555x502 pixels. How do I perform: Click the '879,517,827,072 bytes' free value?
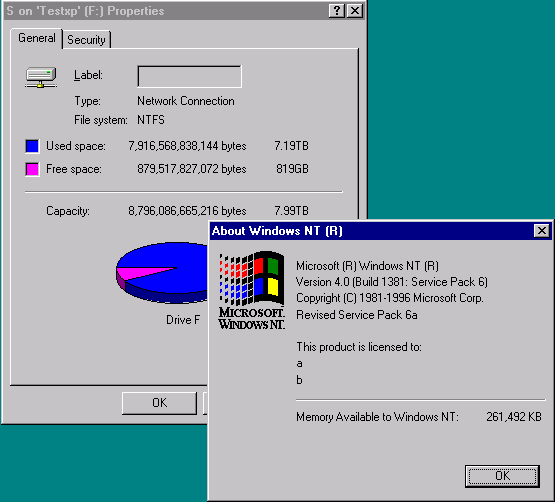pos(191,169)
